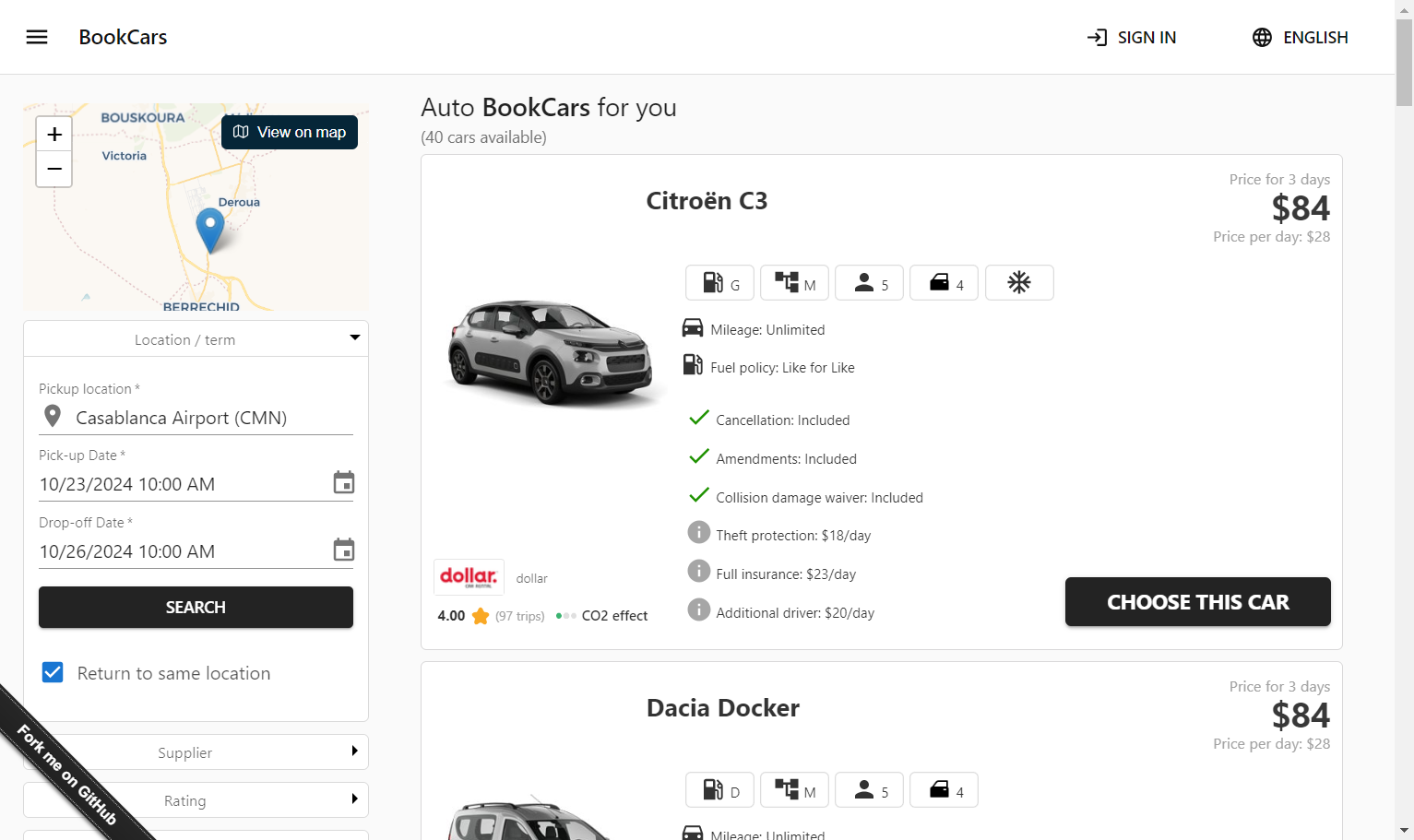Click the Fork me on GitHub ribbon
The image size is (1414, 840).
tap(67, 775)
